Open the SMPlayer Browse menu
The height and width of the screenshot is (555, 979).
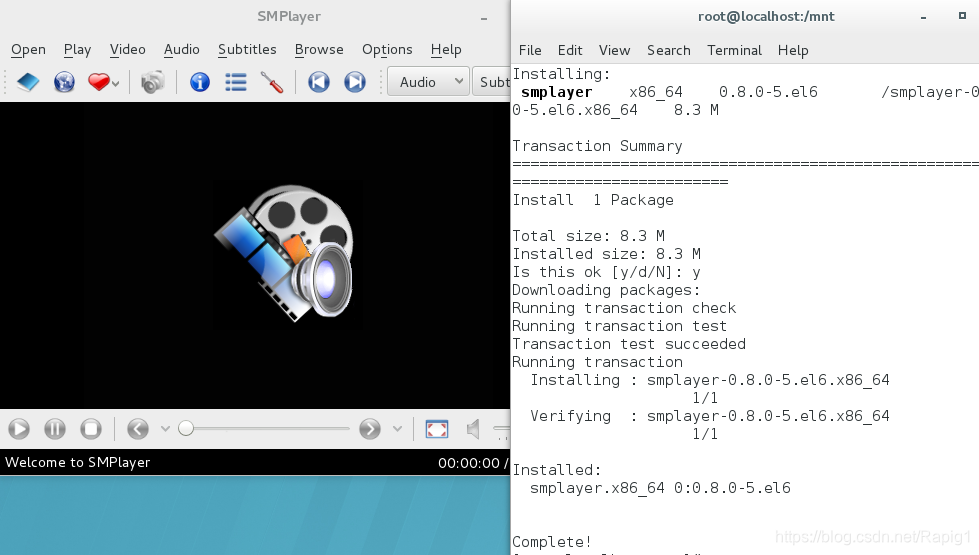(319, 49)
